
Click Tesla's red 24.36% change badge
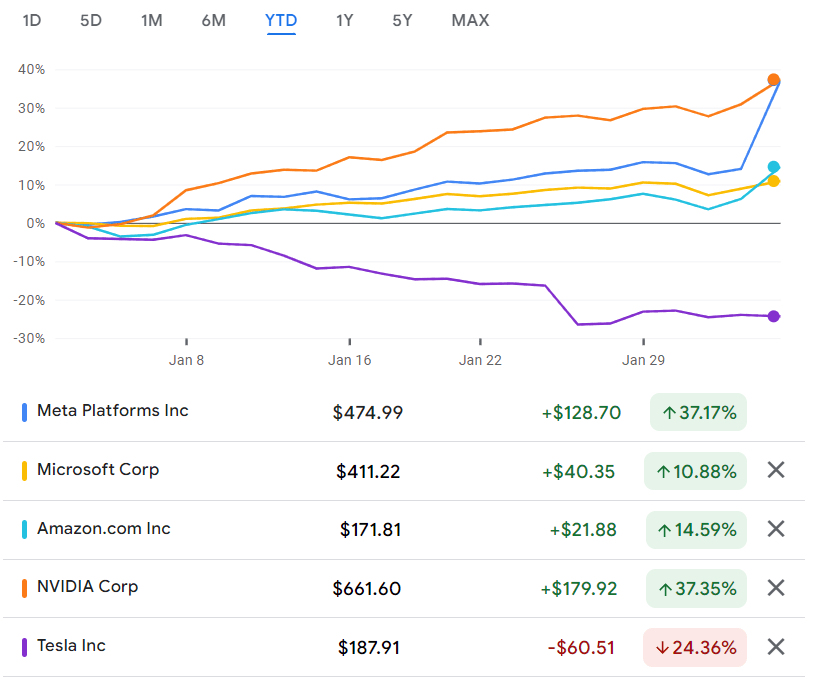[x=695, y=647]
